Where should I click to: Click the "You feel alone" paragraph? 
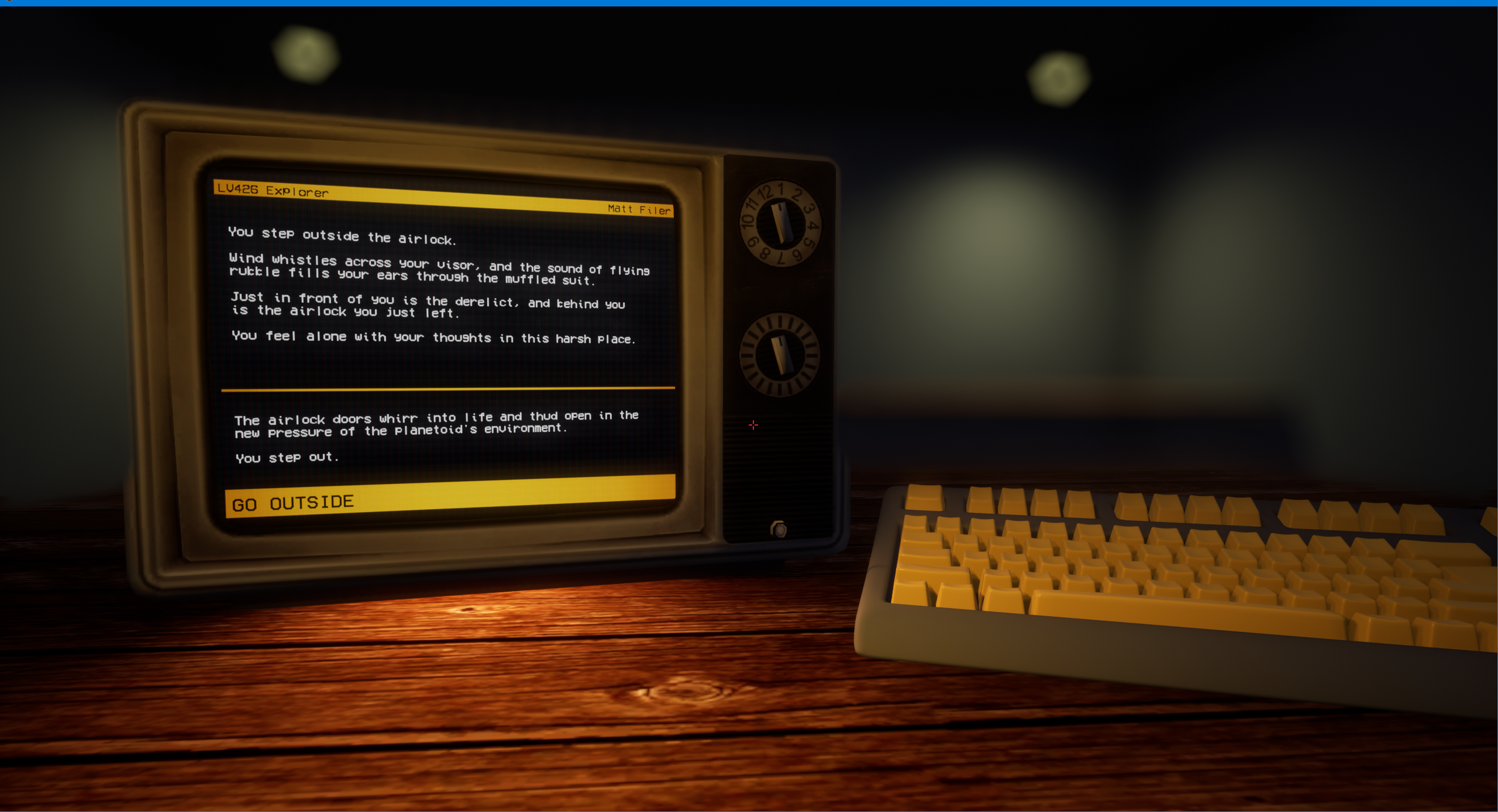[433, 337]
